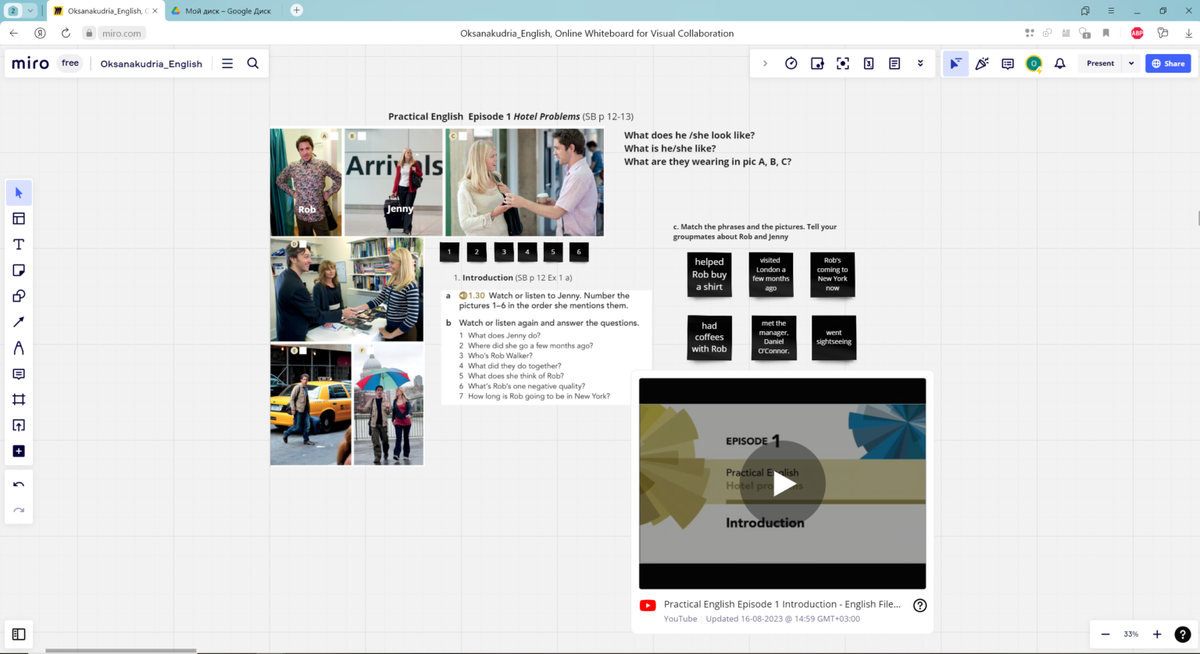Image resolution: width=1200 pixels, height=654 pixels.
Task: Zoom out with the minus button
Action: point(1105,634)
